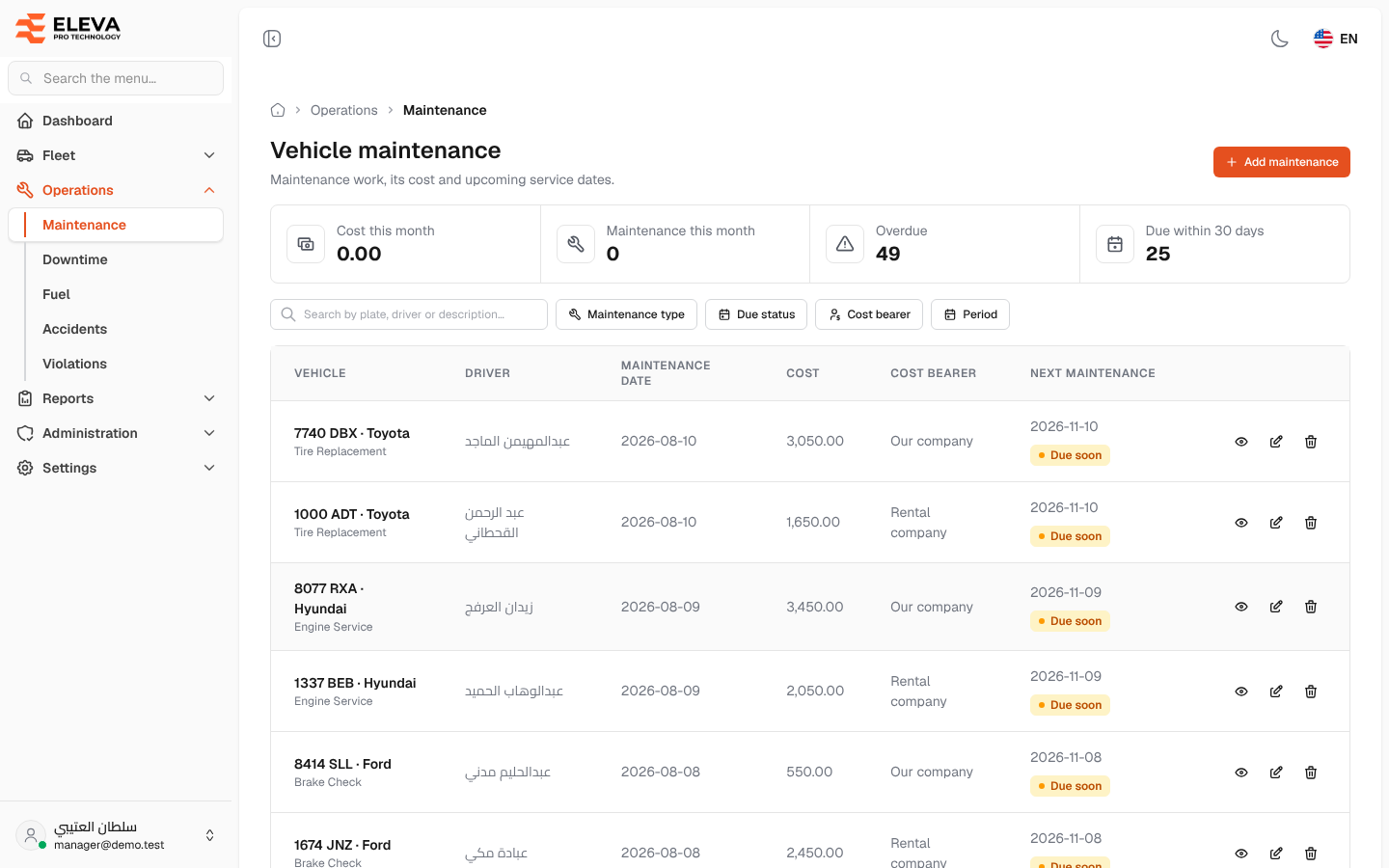Go to Operations breadcrumb link

point(344,110)
